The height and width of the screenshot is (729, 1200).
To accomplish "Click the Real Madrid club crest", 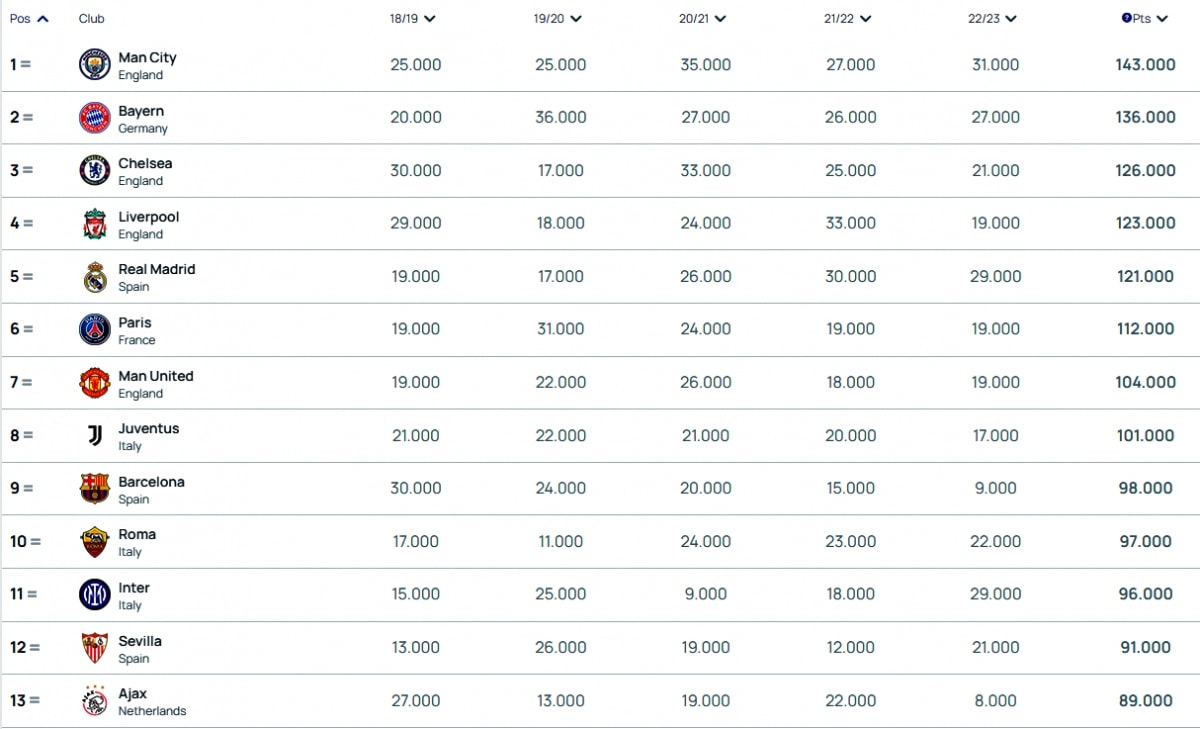I will point(95,277).
